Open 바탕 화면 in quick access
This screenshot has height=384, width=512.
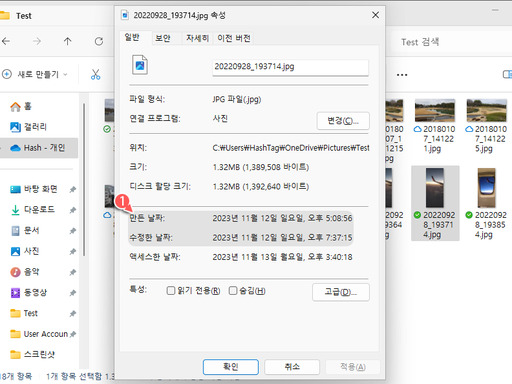click(34, 189)
